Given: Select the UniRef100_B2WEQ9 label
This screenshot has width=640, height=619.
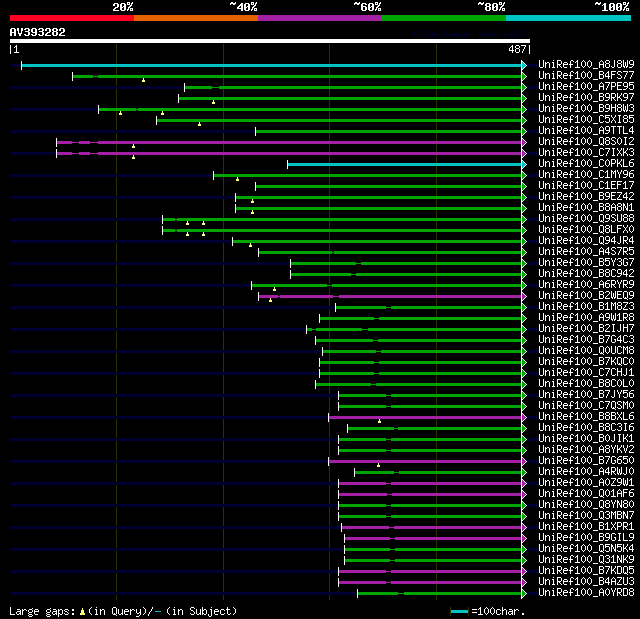Looking at the screenshot, I should click(586, 296).
